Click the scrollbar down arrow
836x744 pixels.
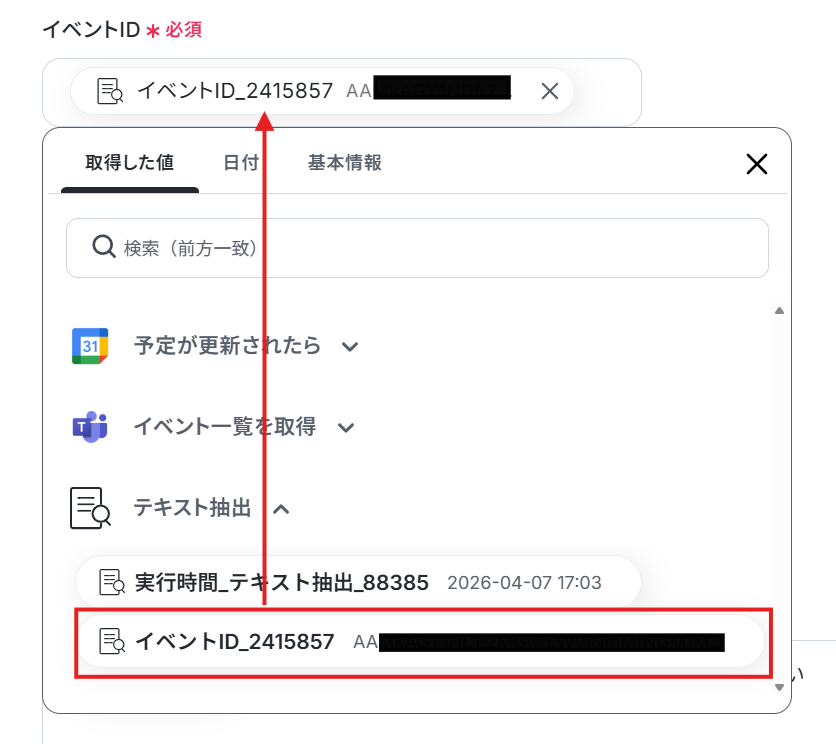coord(779,687)
